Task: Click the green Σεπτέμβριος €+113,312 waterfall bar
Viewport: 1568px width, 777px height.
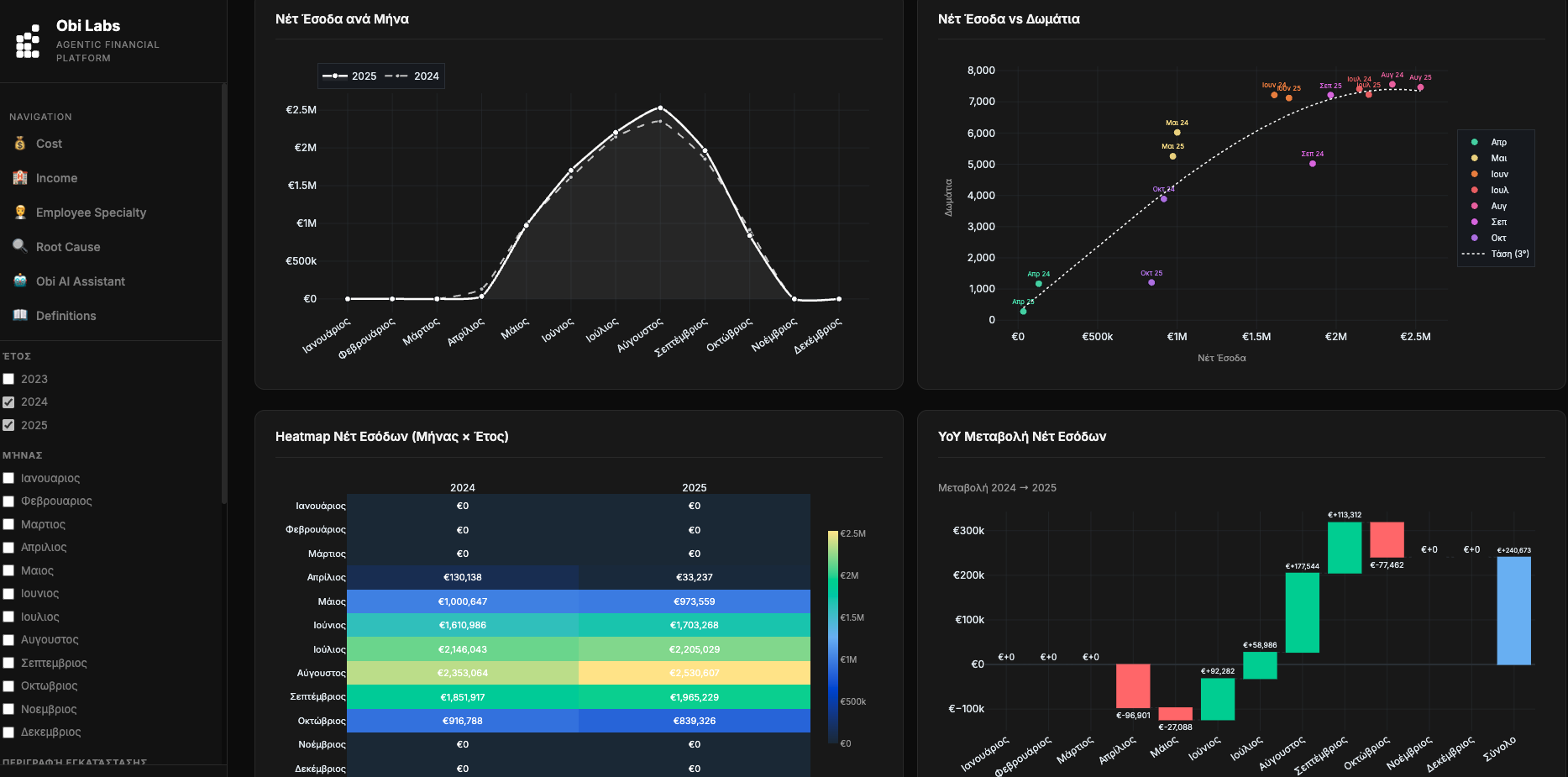Action: pos(1345,548)
